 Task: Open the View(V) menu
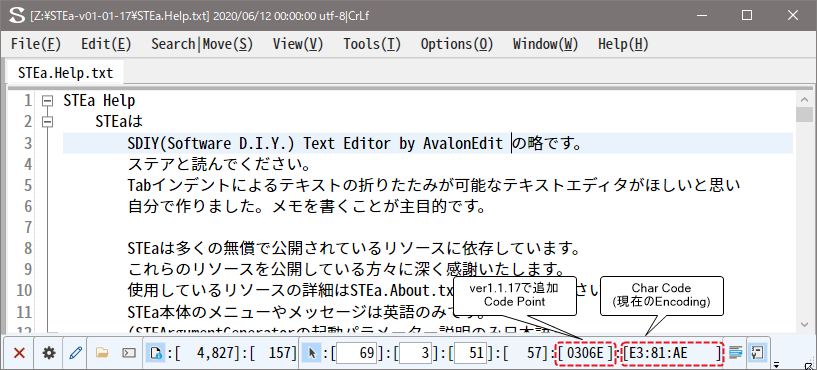298,44
